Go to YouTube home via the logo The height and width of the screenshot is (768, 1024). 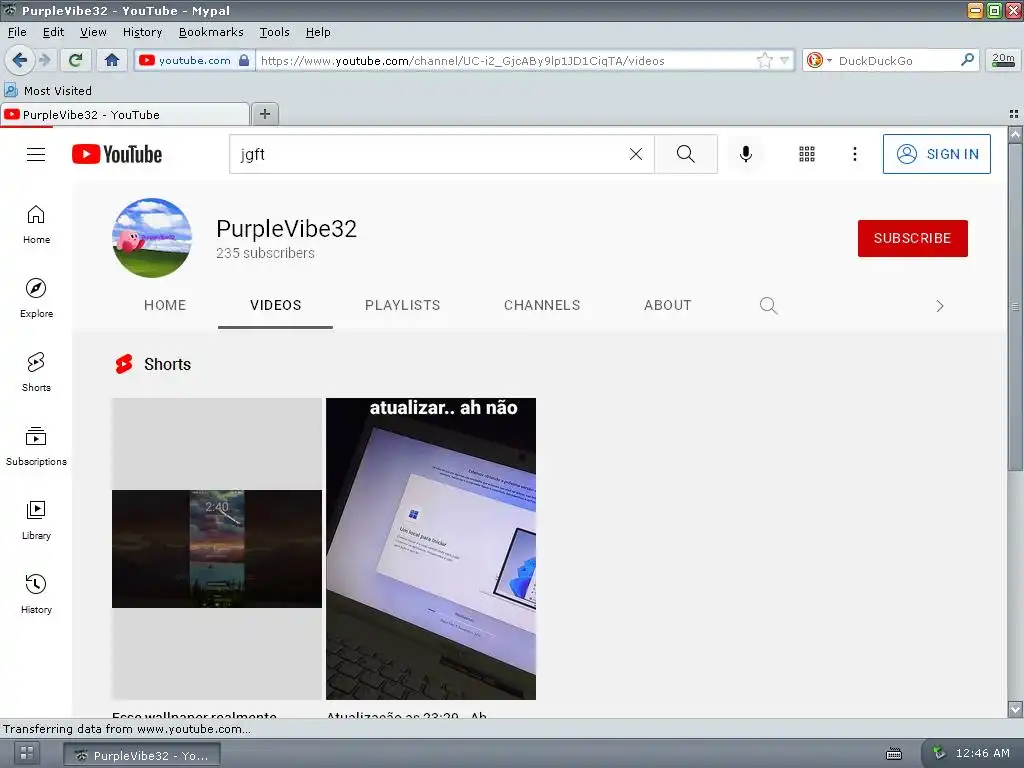[117, 154]
